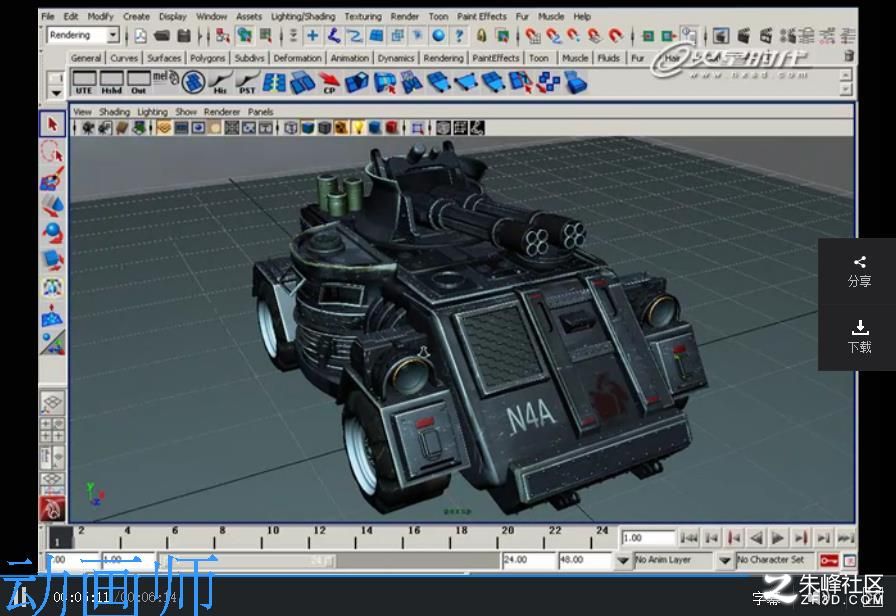Toggle the light bulb use-all-lights icon
Screen dimensions: 896x616
click(x=358, y=127)
